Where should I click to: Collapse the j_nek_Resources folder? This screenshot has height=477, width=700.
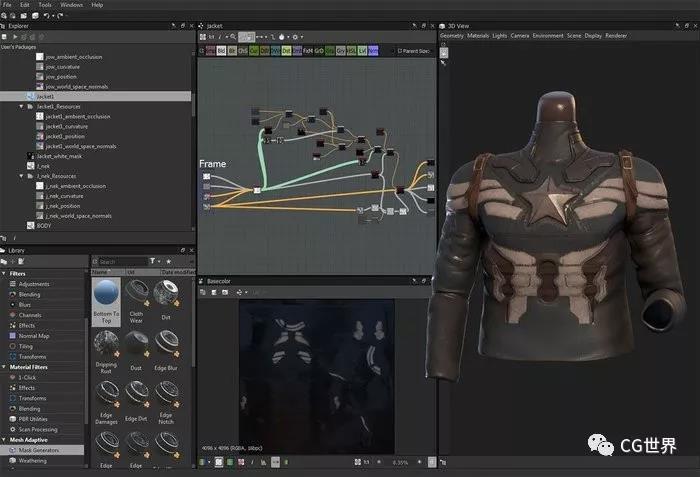pos(21,176)
